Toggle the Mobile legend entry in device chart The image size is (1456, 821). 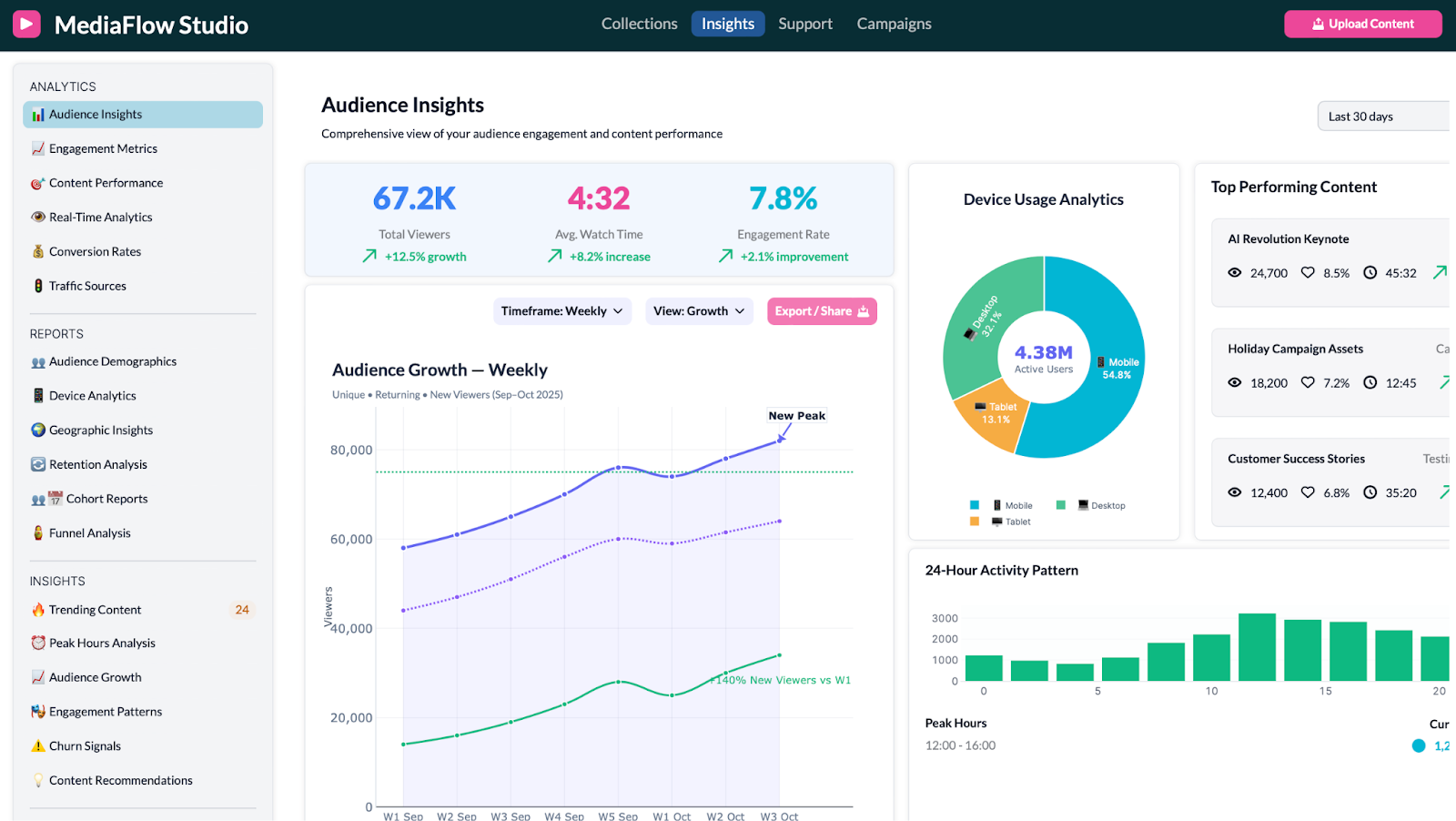click(x=1010, y=505)
